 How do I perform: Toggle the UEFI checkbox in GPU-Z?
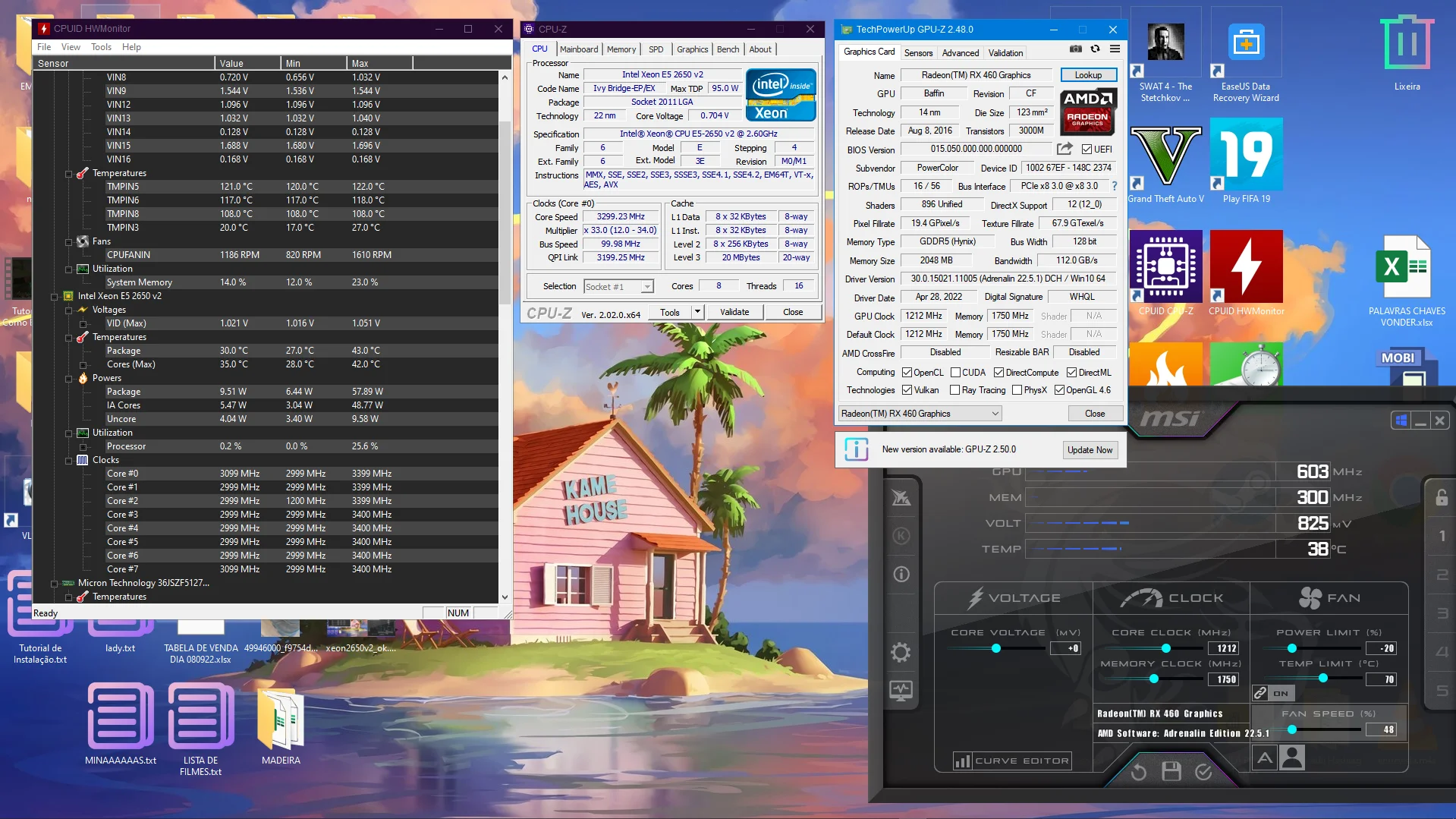(x=1086, y=150)
